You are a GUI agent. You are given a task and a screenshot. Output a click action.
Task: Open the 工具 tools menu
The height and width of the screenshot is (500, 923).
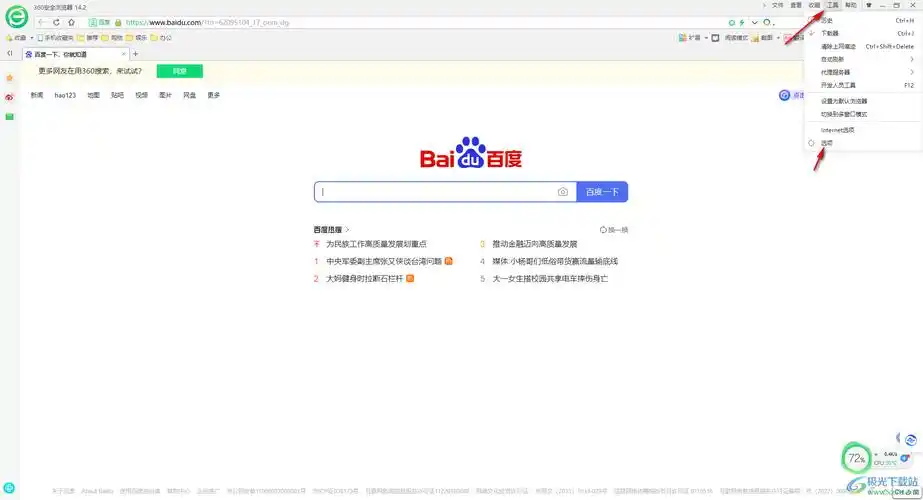click(832, 5)
